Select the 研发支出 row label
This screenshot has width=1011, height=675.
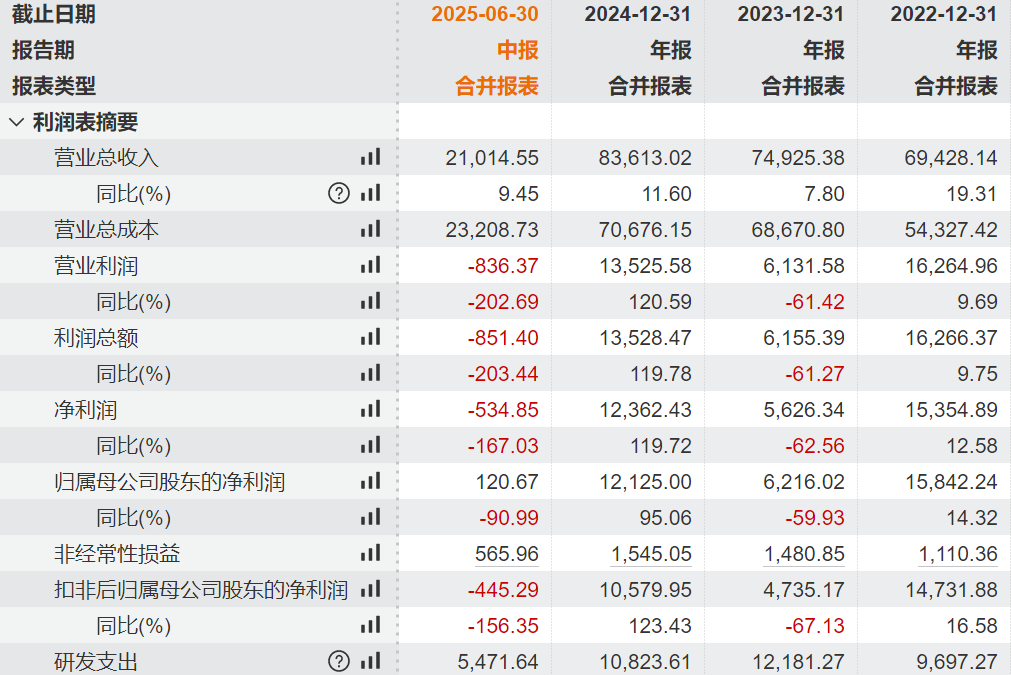(x=96, y=662)
